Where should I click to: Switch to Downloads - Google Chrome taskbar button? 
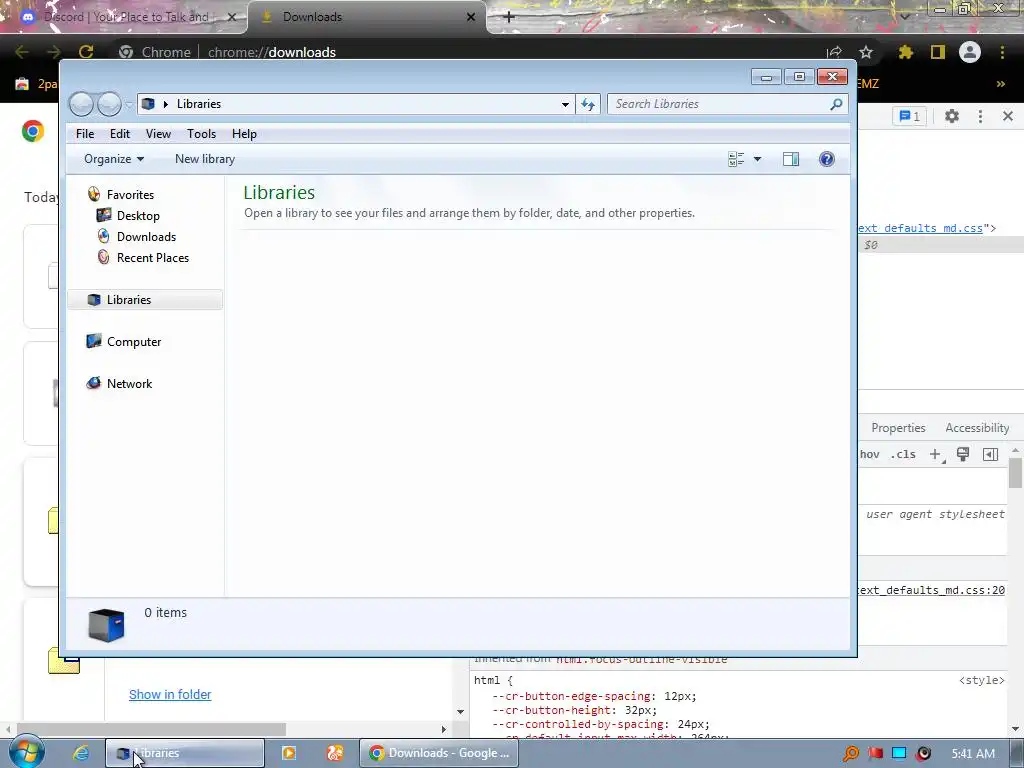(x=439, y=753)
